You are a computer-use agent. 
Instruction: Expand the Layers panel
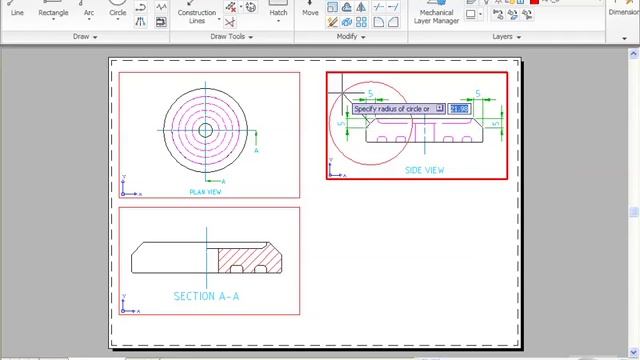pyautogui.click(x=507, y=37)
